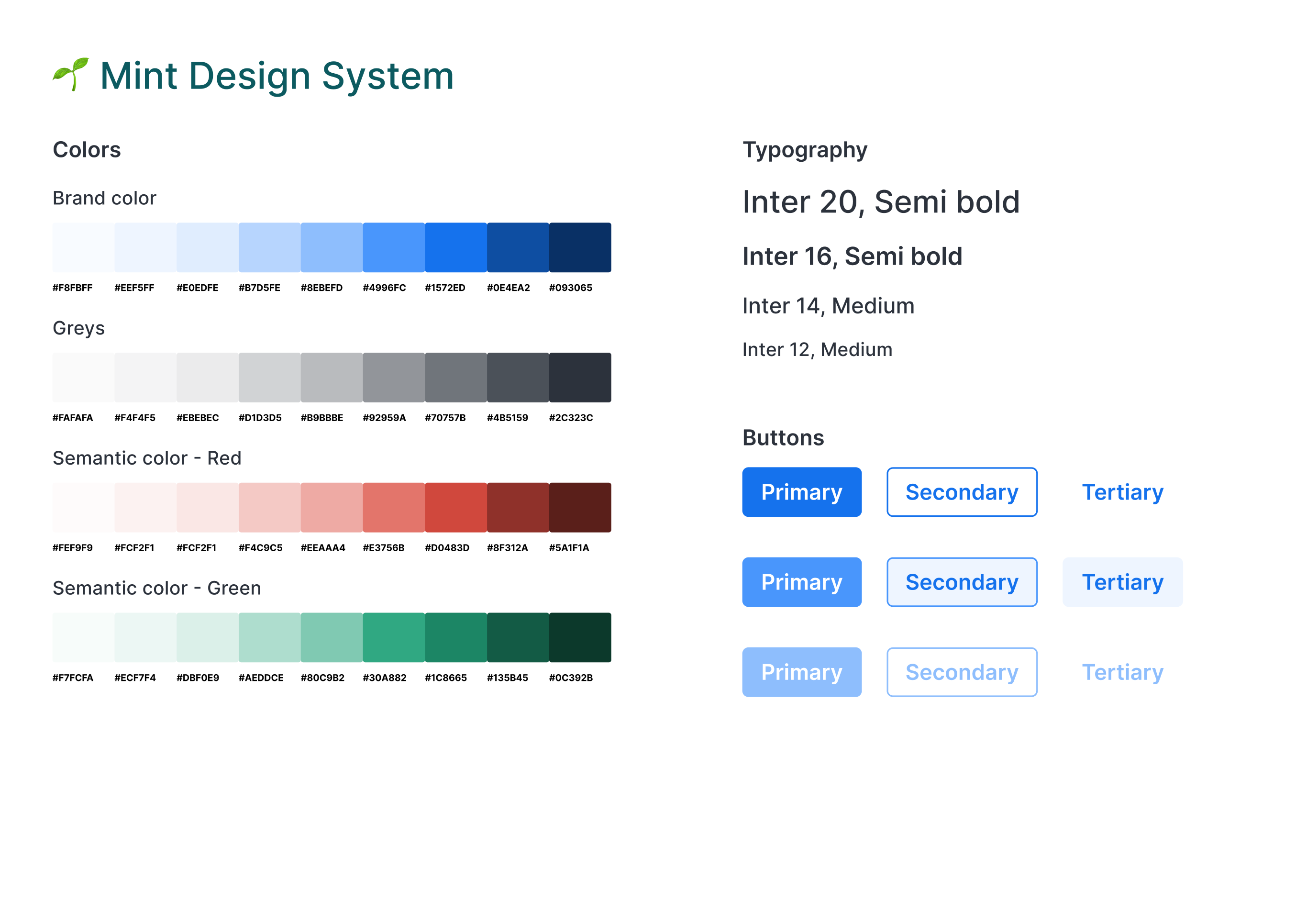Screen dimensions: 1307x924
Task: Click the solid dark blue Primary button
Action: pos(801,492)
